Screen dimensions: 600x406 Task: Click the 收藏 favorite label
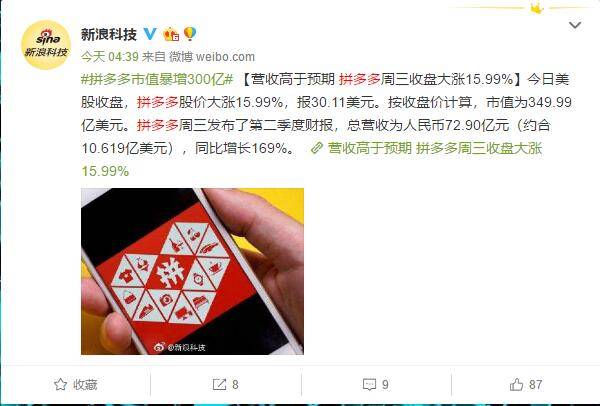[85, 385]
